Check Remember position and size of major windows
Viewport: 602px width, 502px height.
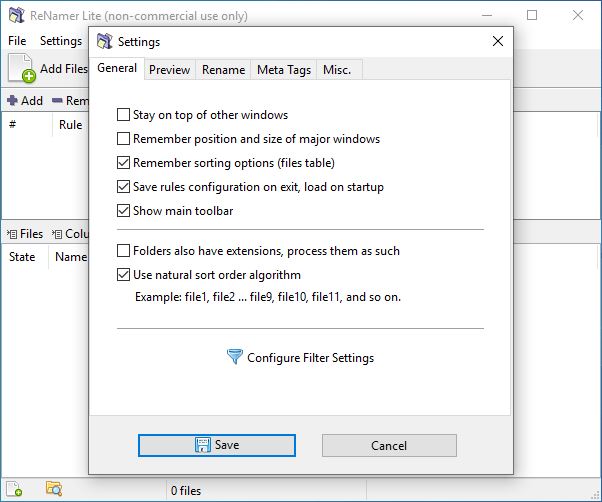[123, 139]
